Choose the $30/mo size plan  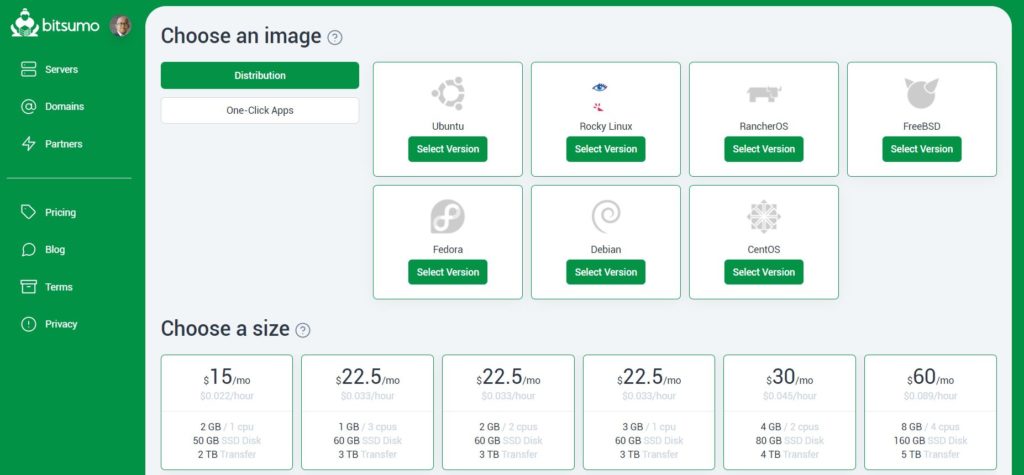click(790, 412)
